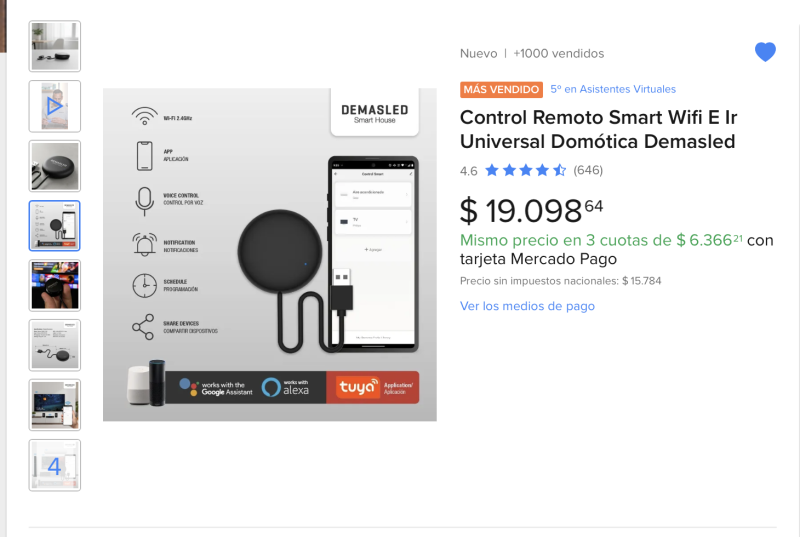Screen dimensions: 800x537
Task: Show thumbnail of hand holding device near TV
Action: (55, 285)
